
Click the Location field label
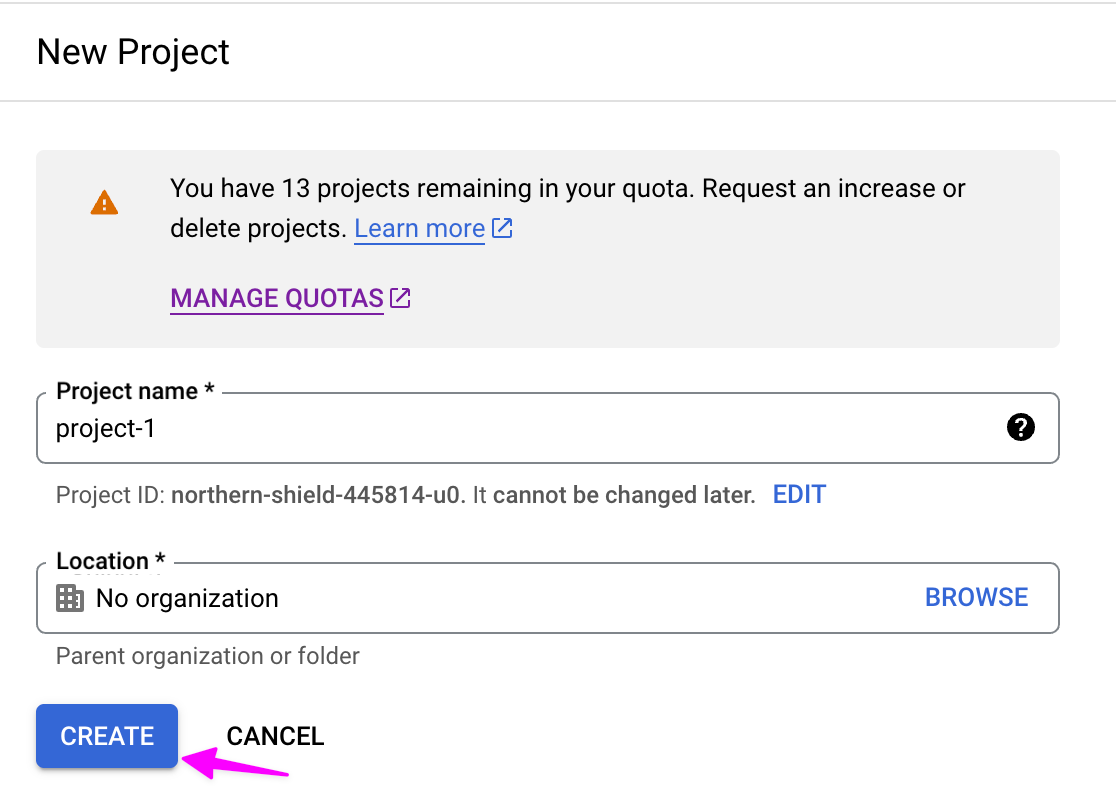pos(110,561)
